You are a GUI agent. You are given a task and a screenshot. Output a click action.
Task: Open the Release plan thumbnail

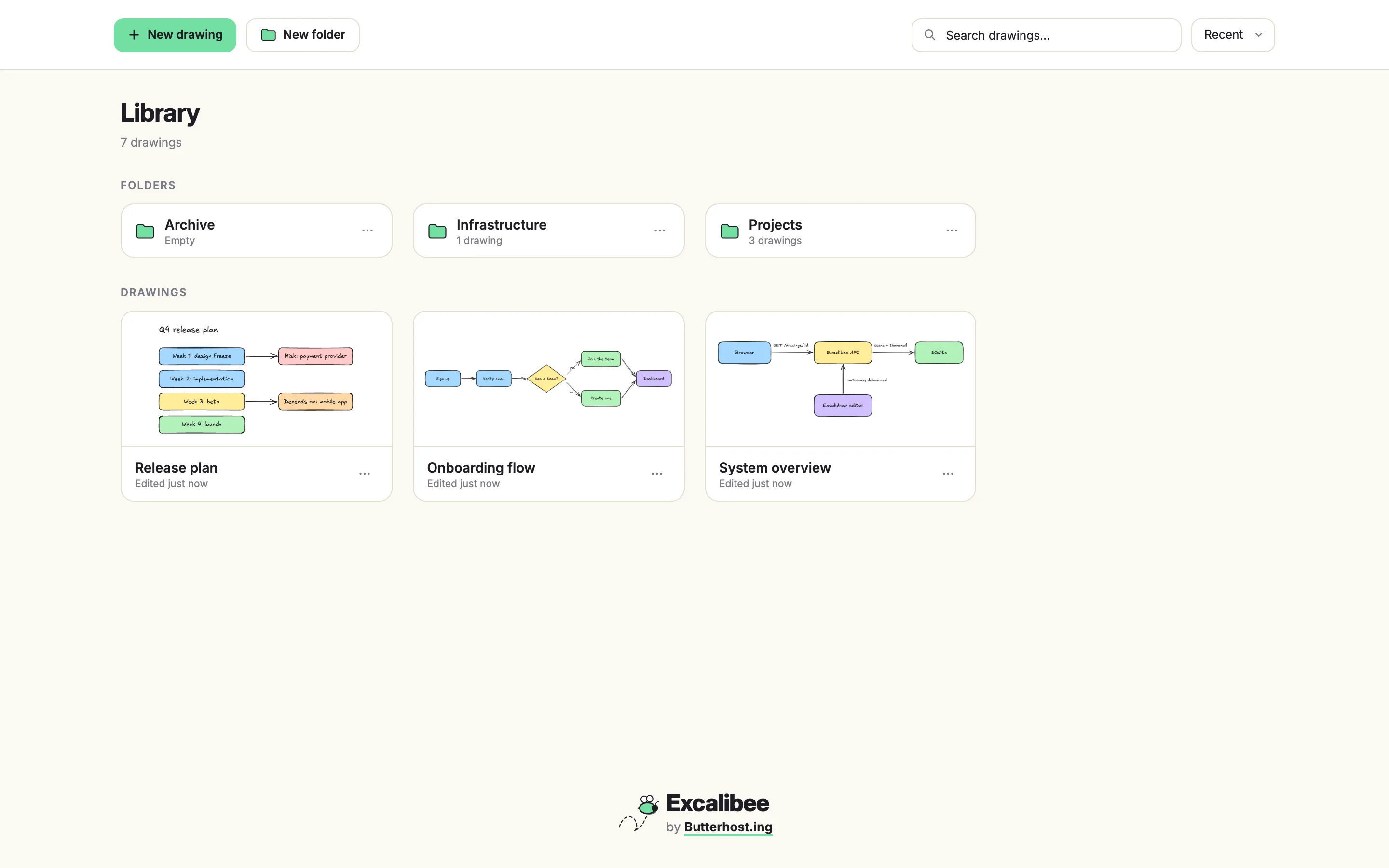pyautogui.click(x=257, y=379)
